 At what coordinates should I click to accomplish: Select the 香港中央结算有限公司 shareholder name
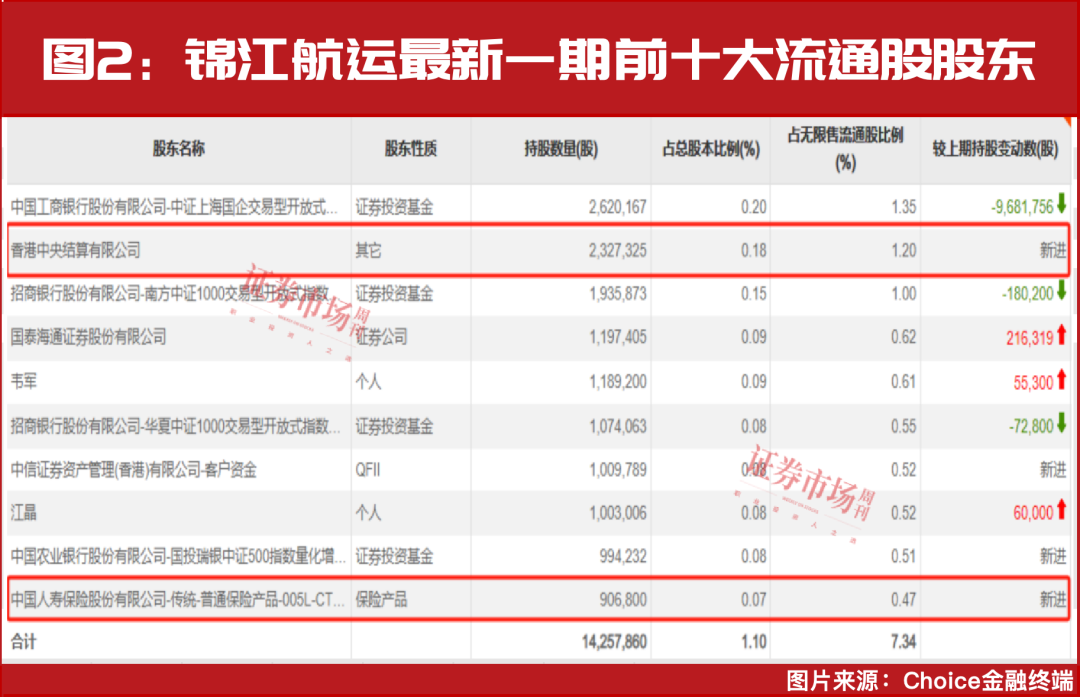[76, 250]
